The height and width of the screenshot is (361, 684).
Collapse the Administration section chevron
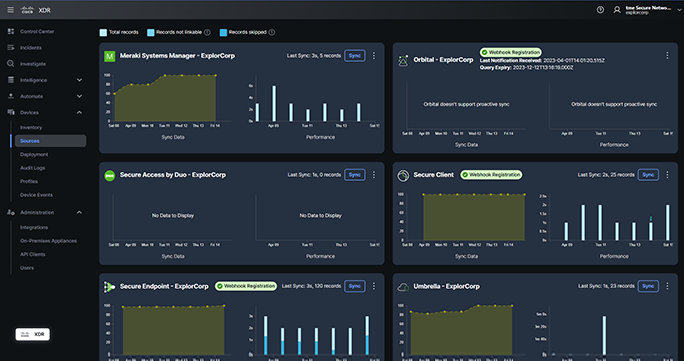79,212
